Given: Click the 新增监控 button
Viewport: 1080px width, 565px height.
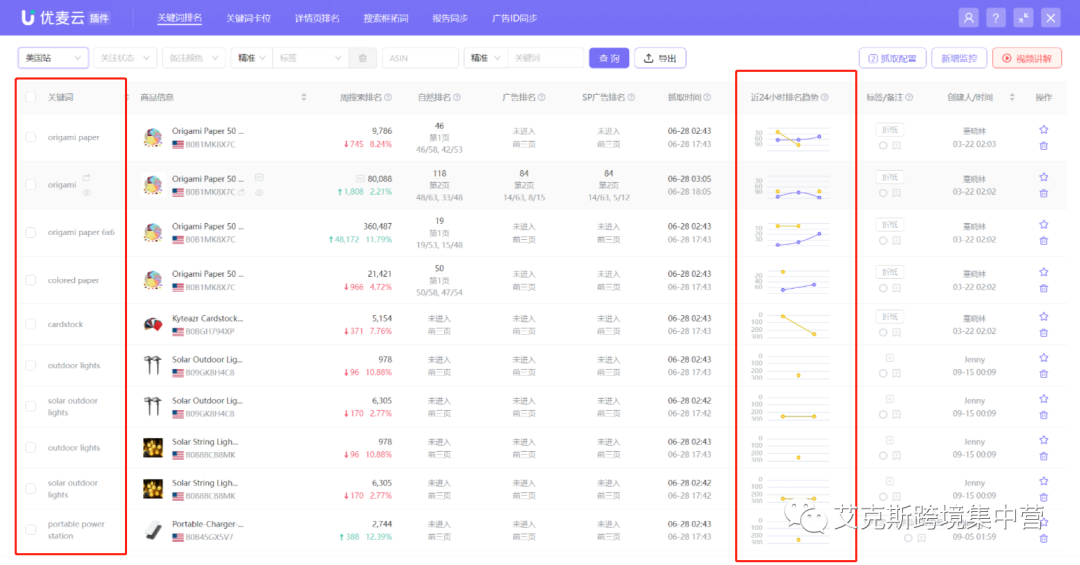Looking at the screenshot, I should coord(959,58).
